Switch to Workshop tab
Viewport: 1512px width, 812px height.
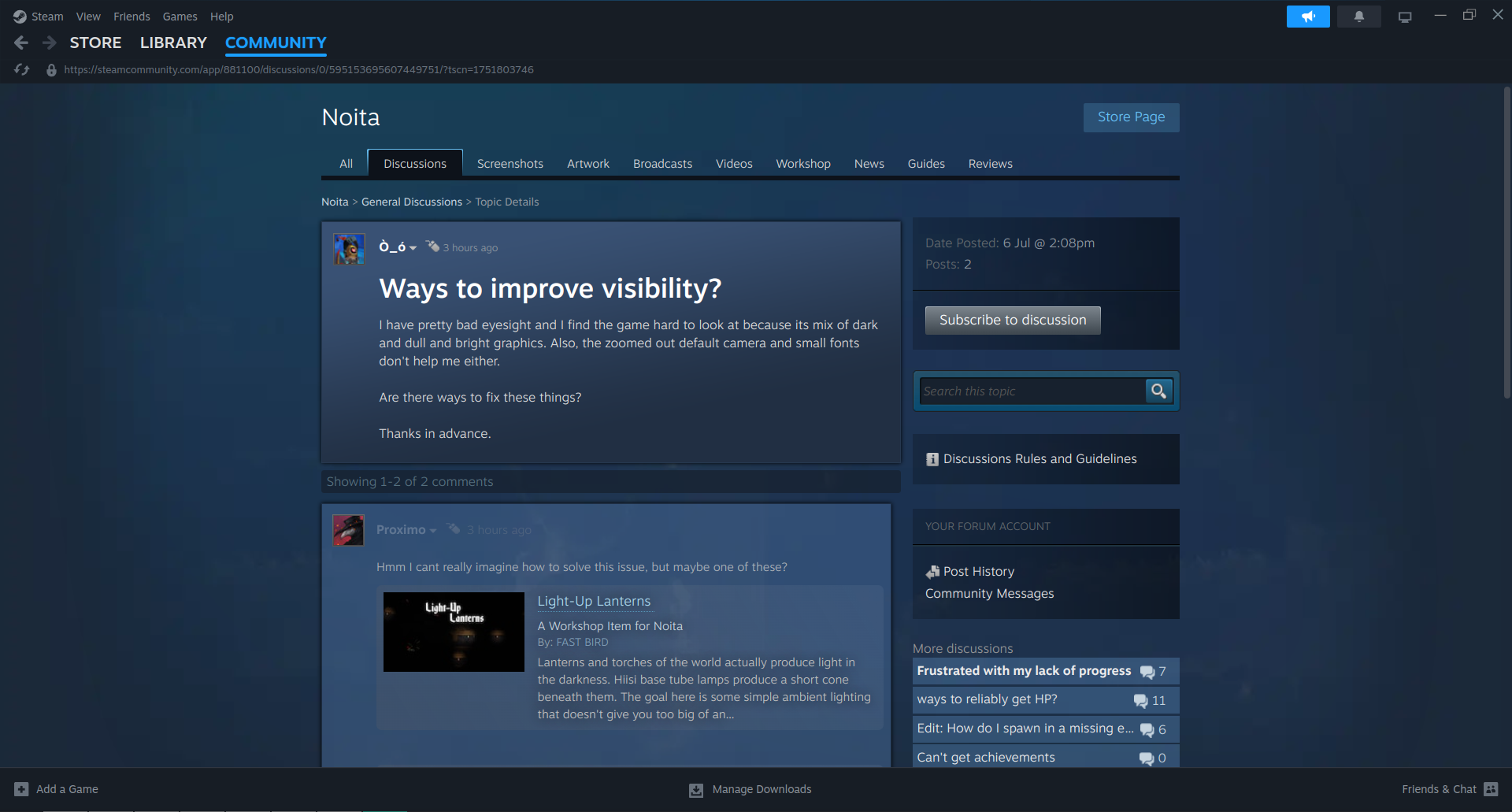point(803,164)
